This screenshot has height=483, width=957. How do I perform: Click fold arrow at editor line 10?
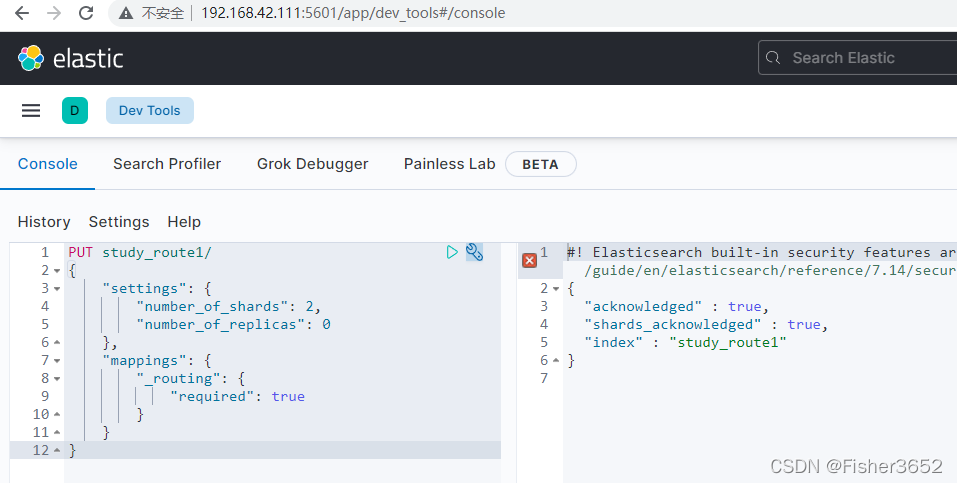click(57, 414)
